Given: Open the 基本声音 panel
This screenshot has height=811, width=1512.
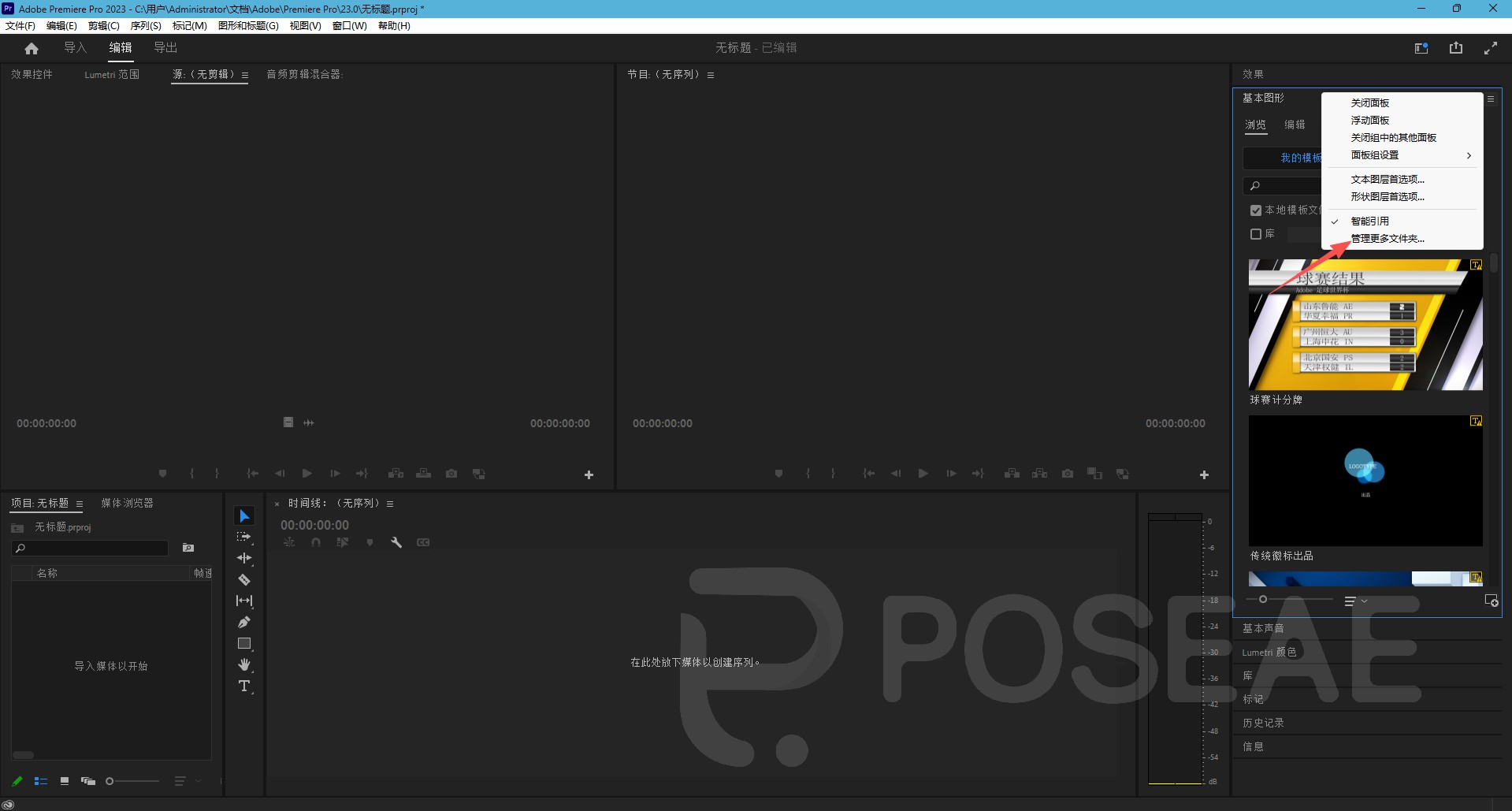Looking at the screenshot, I should pos(1263,628).
